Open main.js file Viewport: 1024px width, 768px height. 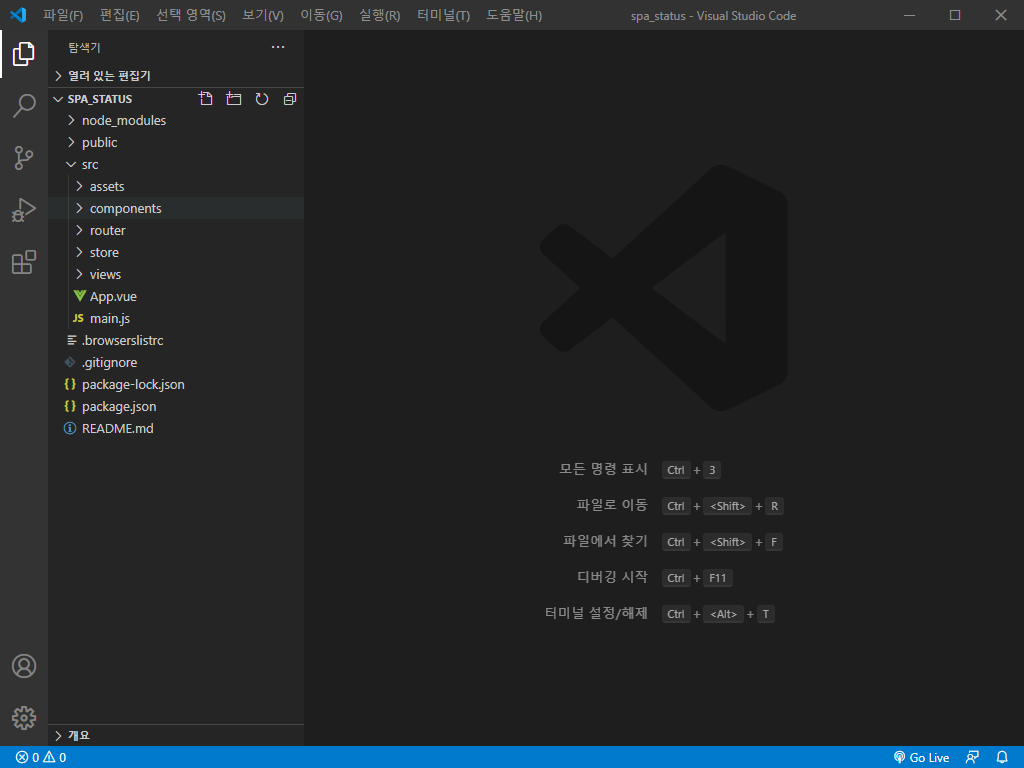[176, 319]
